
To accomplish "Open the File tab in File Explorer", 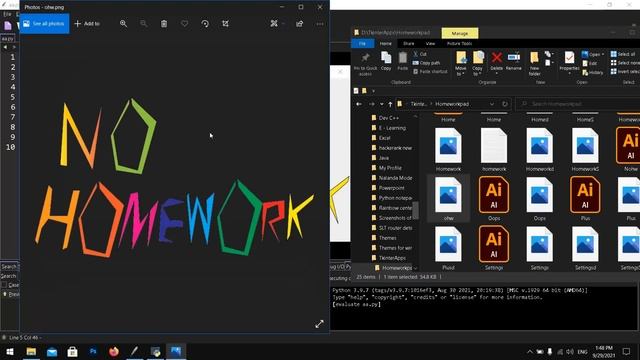I will pyautogui.click(x=362, y=43).
